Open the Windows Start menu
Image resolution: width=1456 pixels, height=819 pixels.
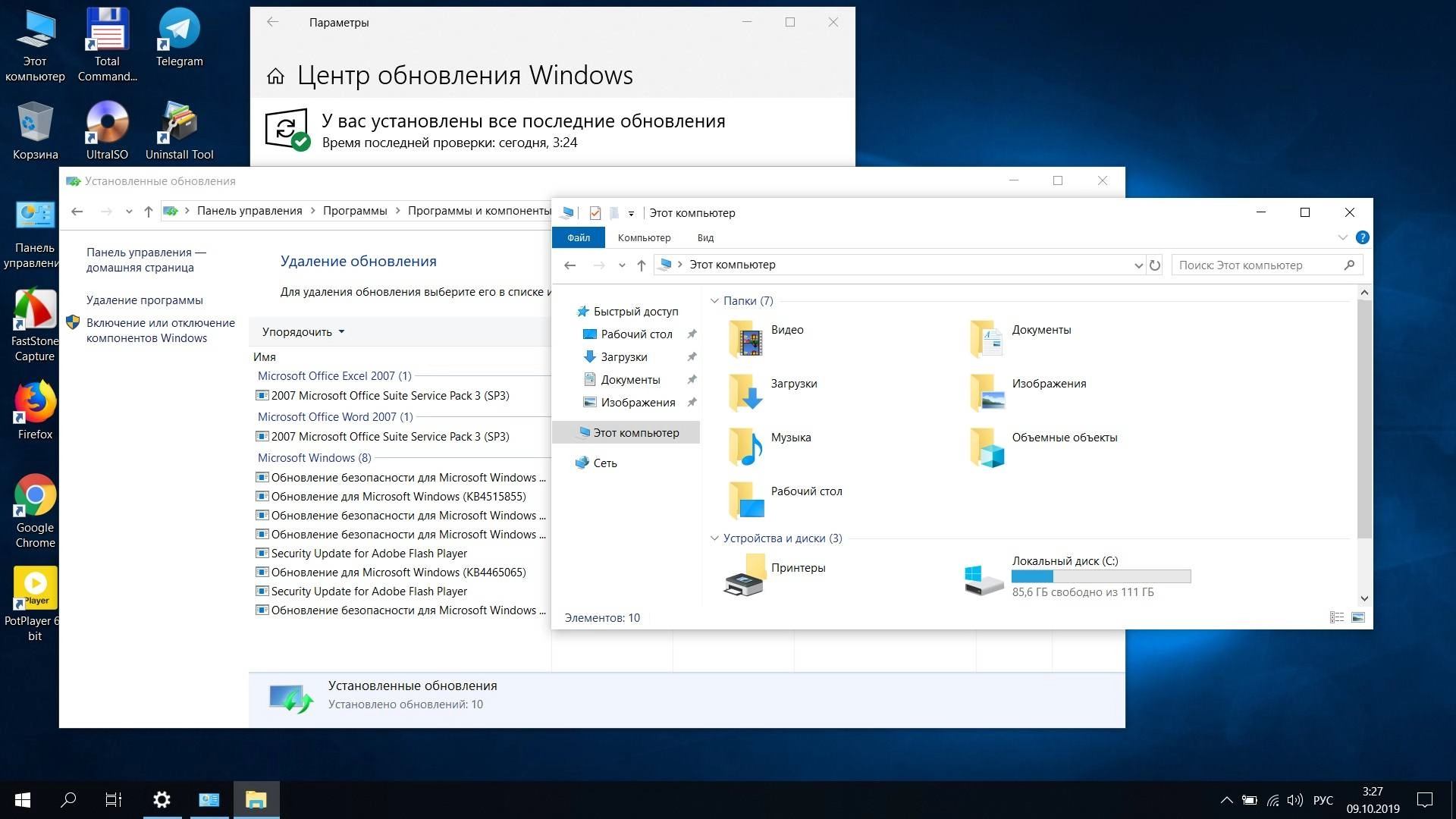(23, 799)
